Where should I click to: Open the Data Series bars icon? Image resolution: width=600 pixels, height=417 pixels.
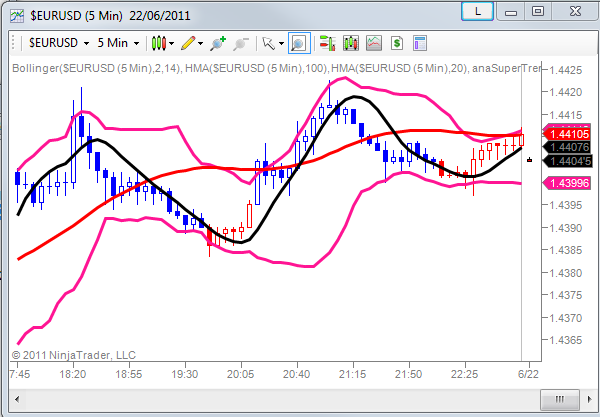(x=351, y=43)
